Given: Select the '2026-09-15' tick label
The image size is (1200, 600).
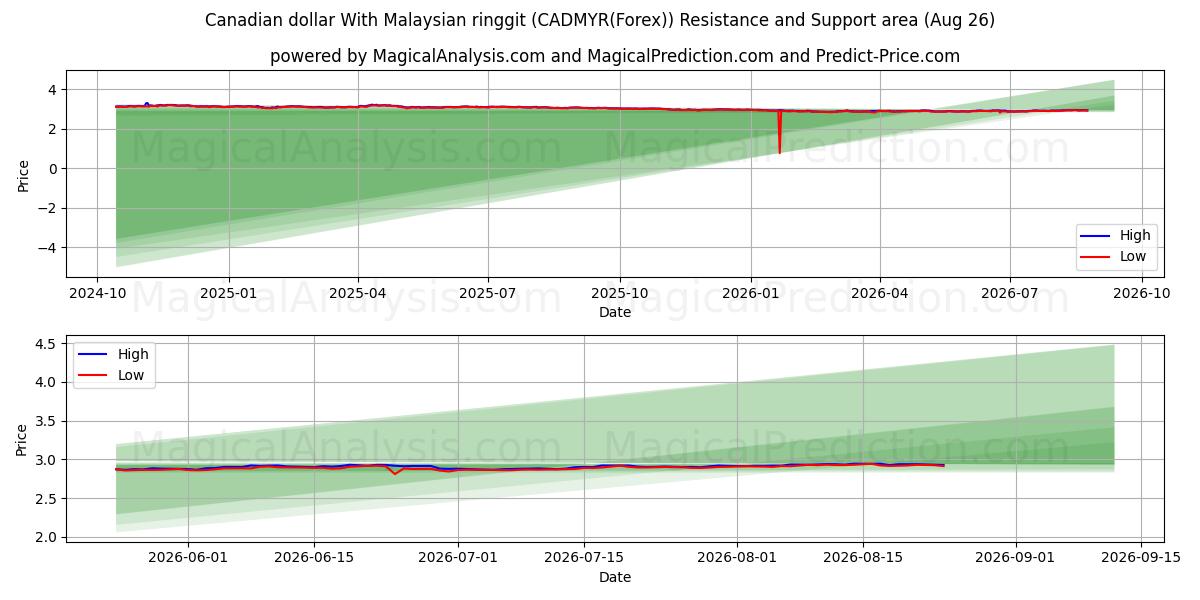Looking at the screenshot, I should pos(1142,559).
